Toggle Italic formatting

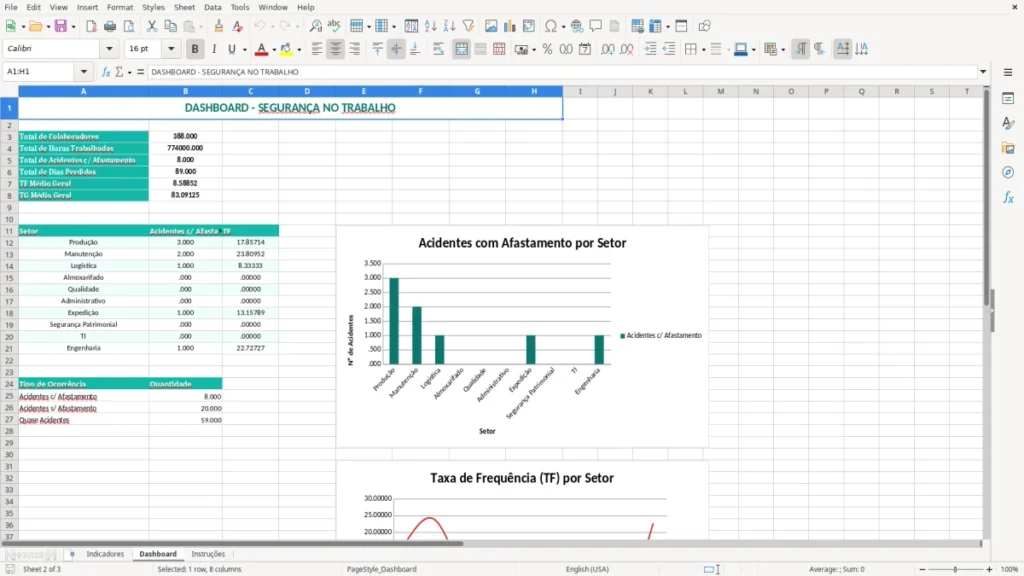[214, 49]
